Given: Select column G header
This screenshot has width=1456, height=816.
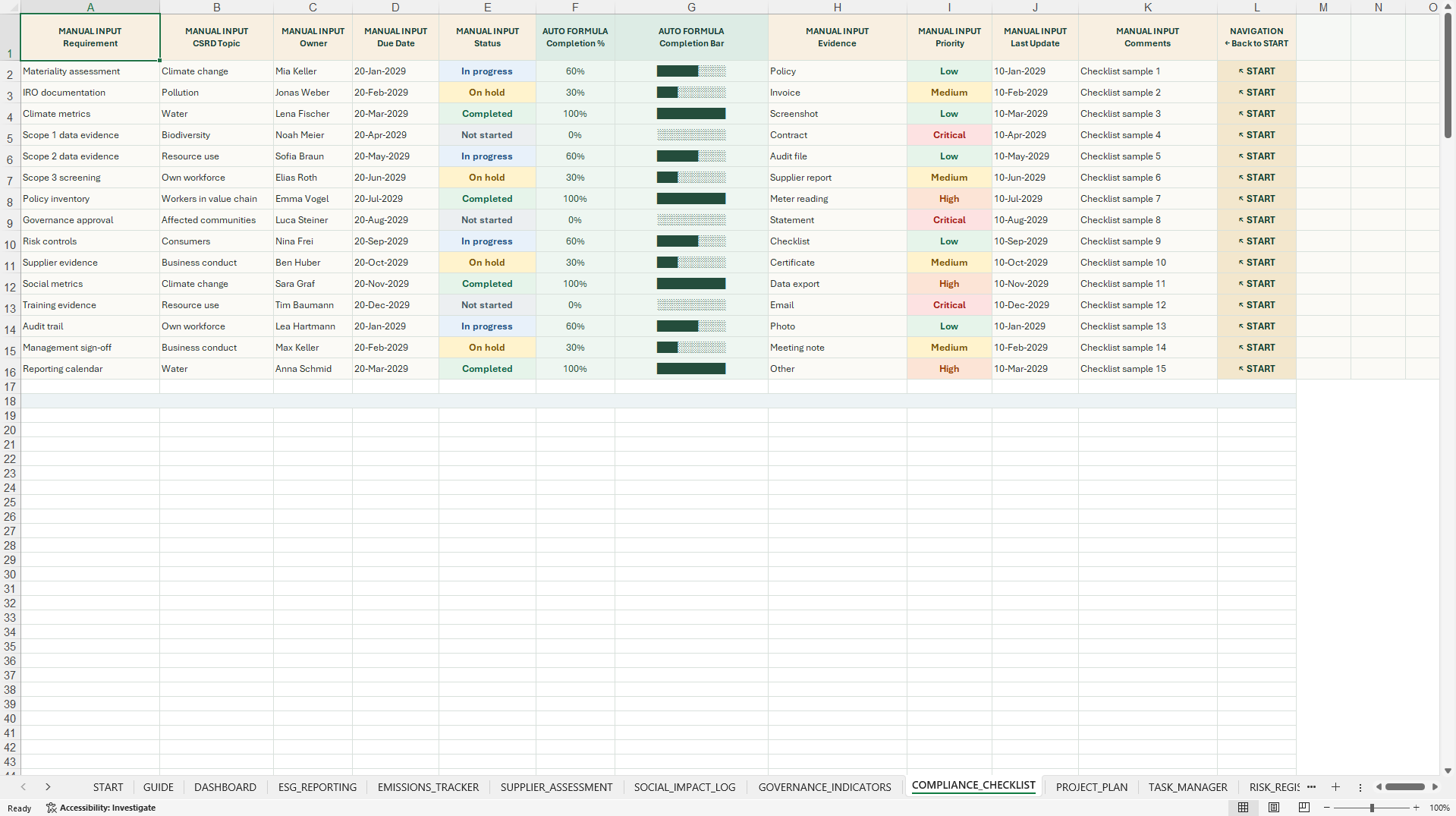Looking at the screenshot, I should tap(691, 7).
